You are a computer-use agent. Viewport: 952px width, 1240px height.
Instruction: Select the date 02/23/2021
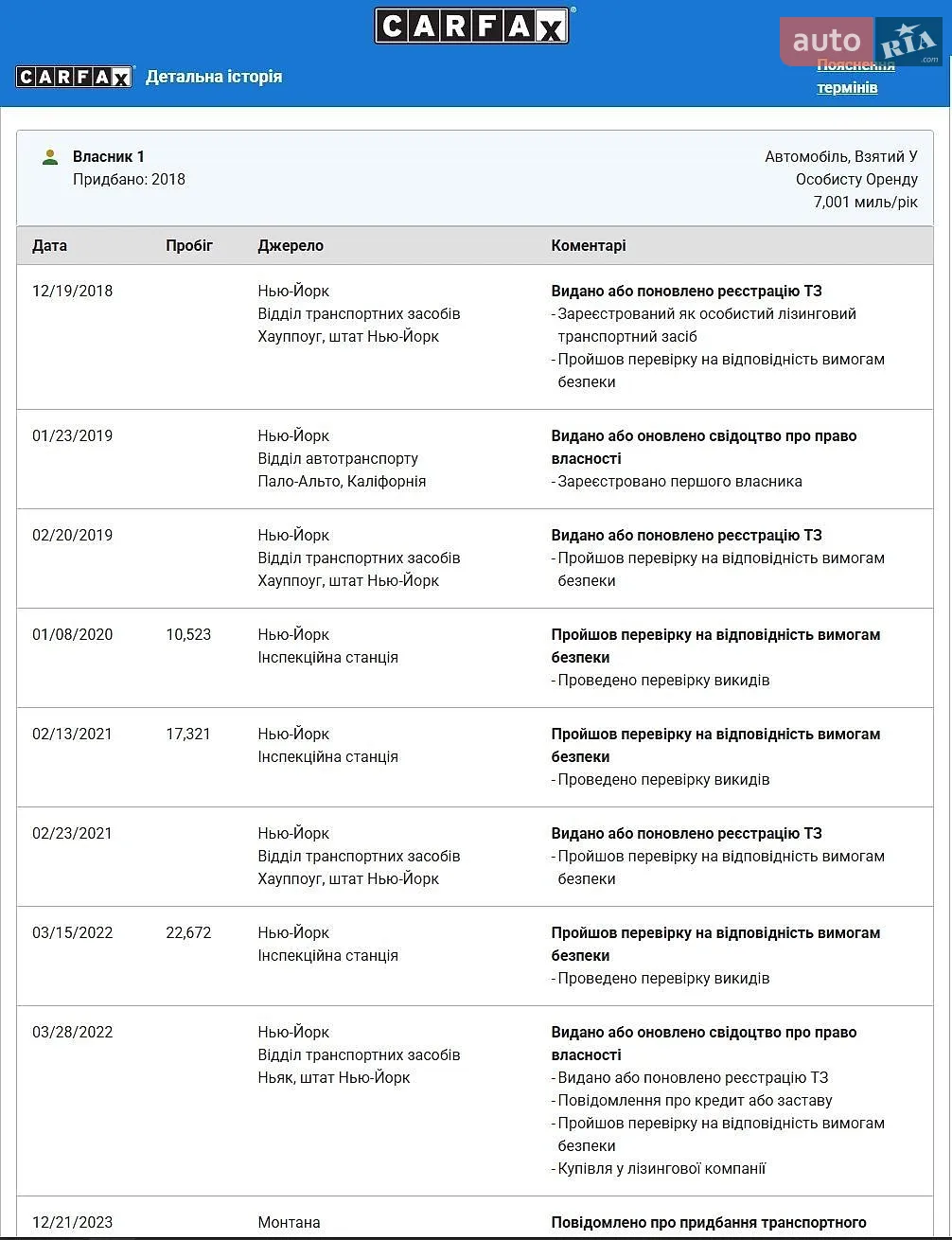point(72,834)
